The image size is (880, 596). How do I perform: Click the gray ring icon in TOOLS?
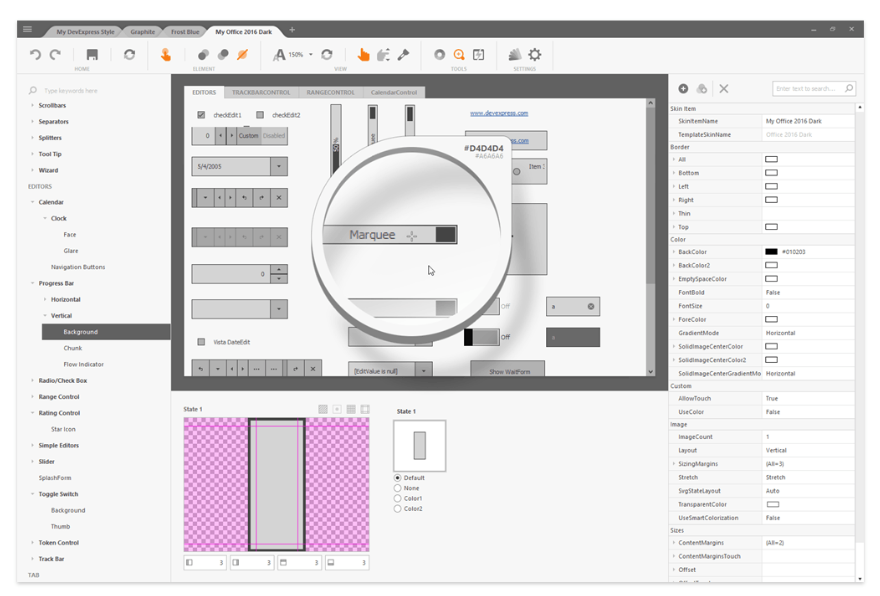(x=439, y=54)
